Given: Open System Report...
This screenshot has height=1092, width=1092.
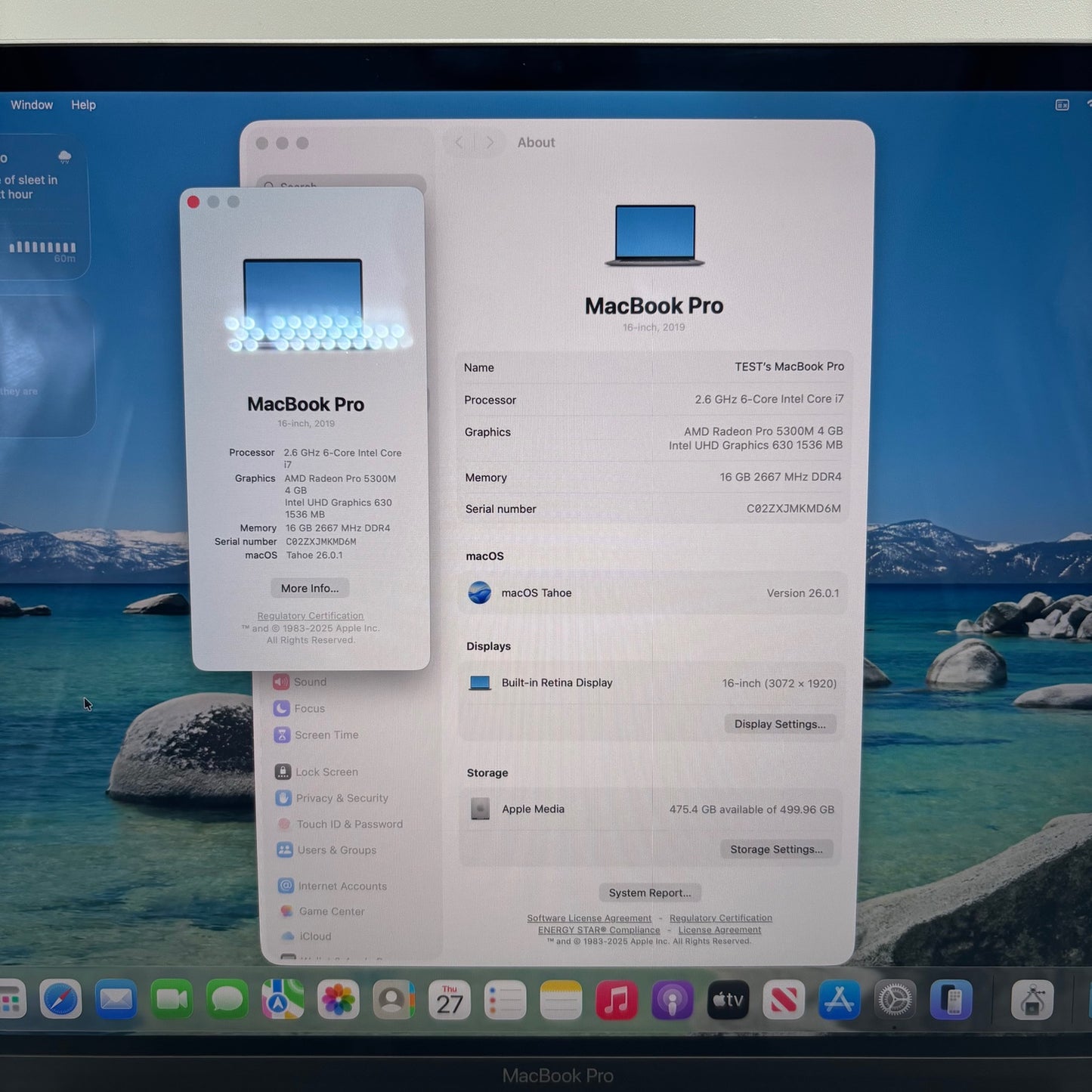Looking at the screenshot, I should click(650, 892).
